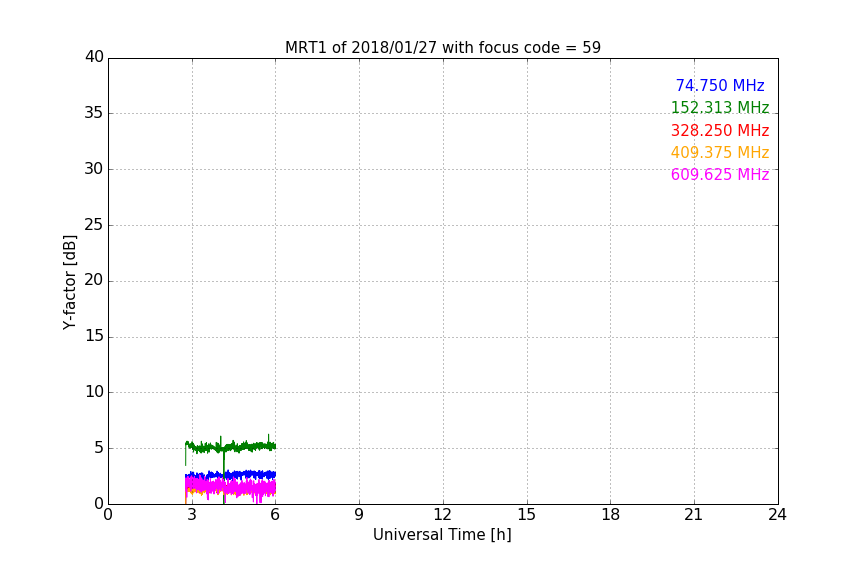
Task: Click the x-axis tick label 21
Action: coord(694,515)
